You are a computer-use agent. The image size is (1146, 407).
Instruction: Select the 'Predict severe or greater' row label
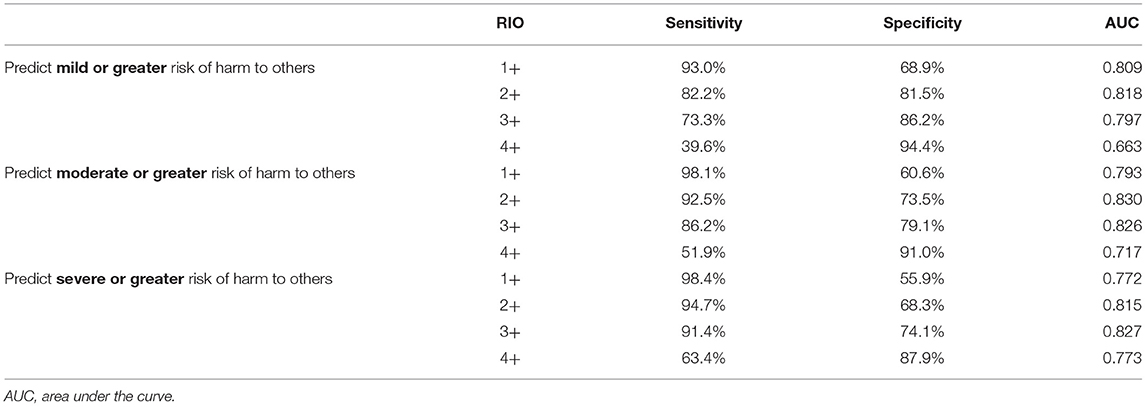[170, 278]
